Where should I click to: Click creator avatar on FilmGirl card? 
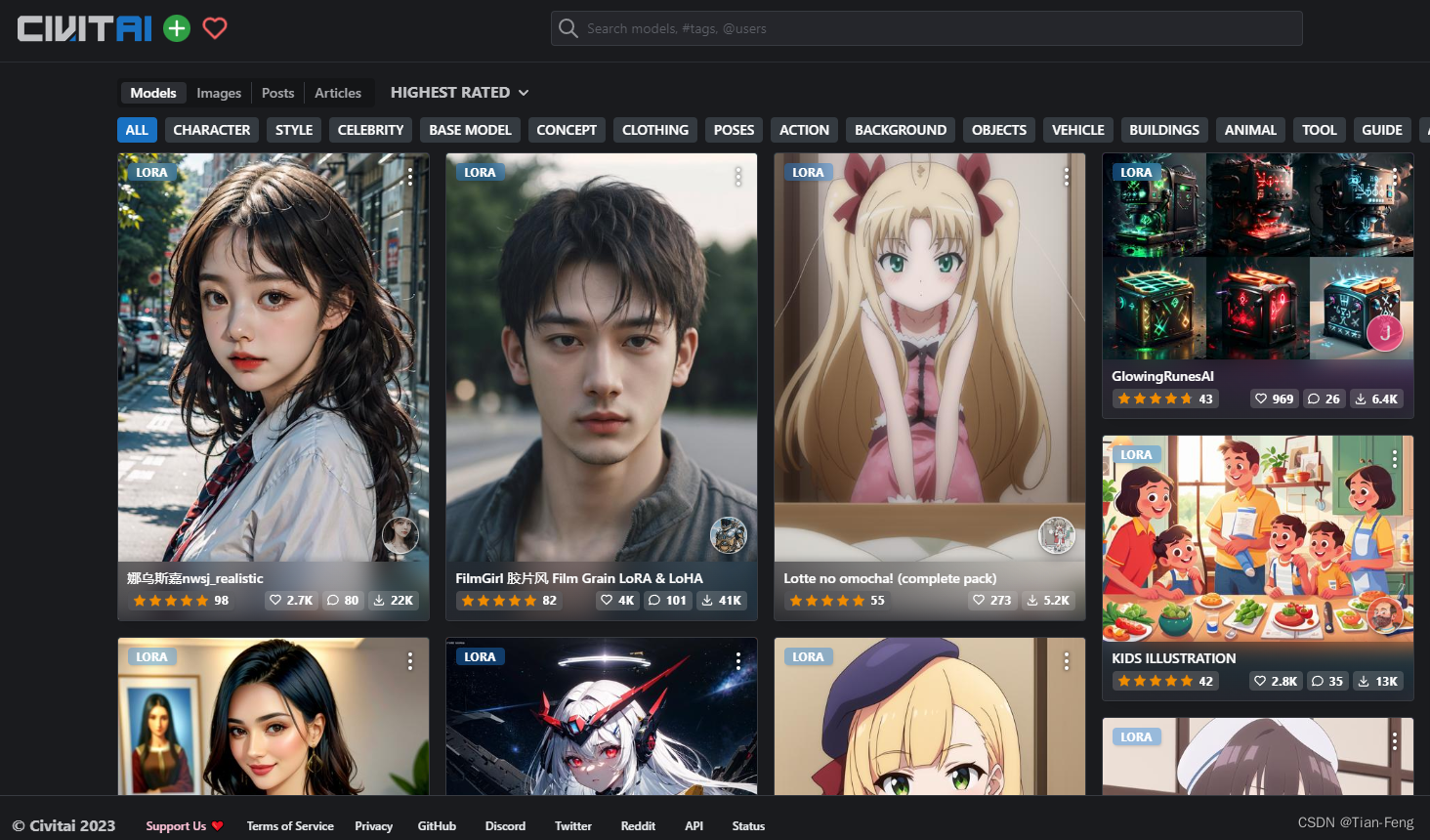729,534
